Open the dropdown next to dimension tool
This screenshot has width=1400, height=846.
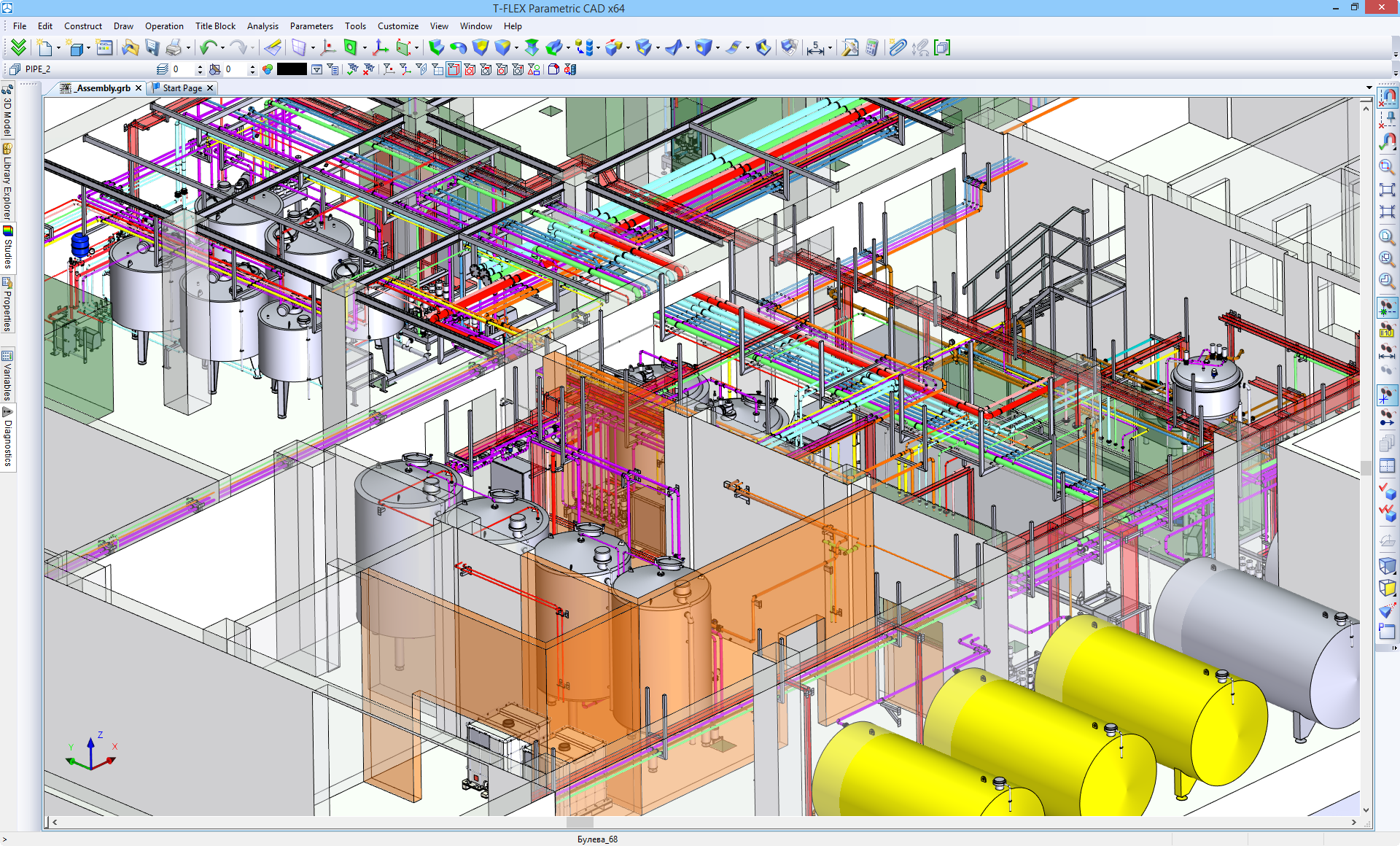coord(830,48)
